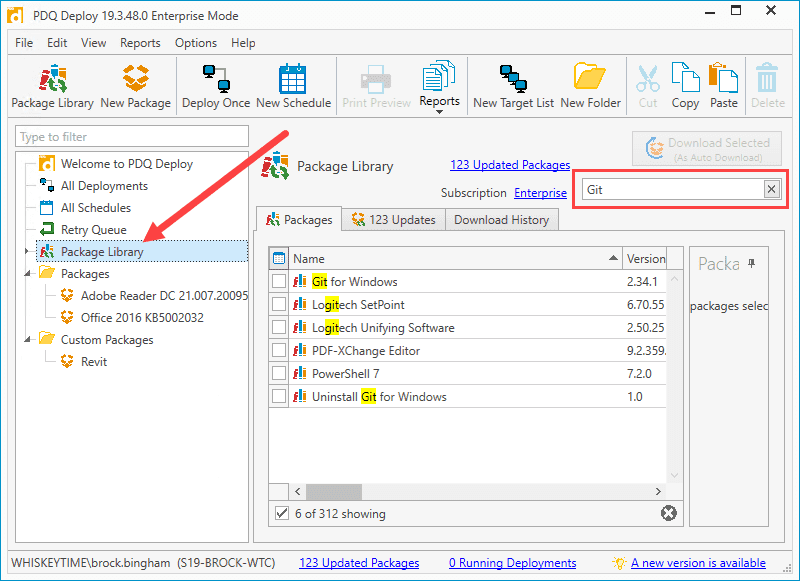Click the Git search input field
800x581 pixels.
pyautogui.click(x=672, y=190)
